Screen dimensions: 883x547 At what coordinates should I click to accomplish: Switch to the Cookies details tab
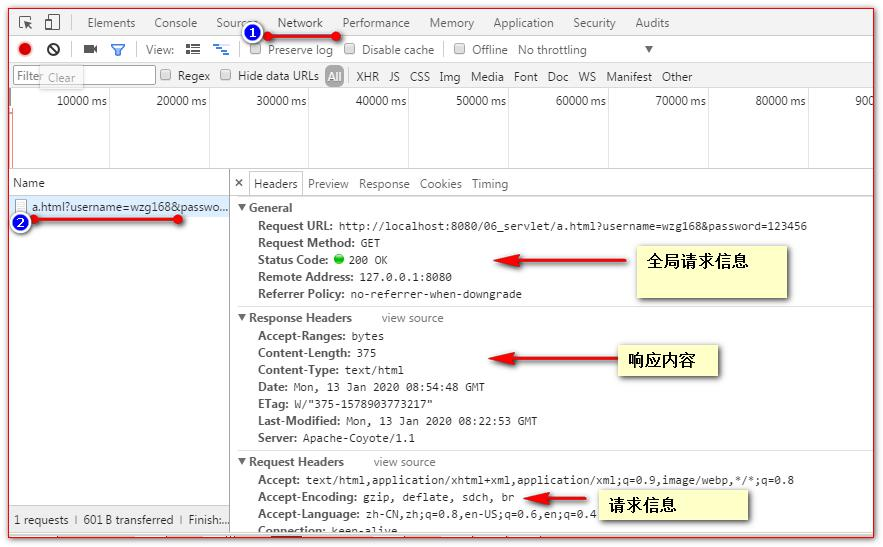[441, 184]
